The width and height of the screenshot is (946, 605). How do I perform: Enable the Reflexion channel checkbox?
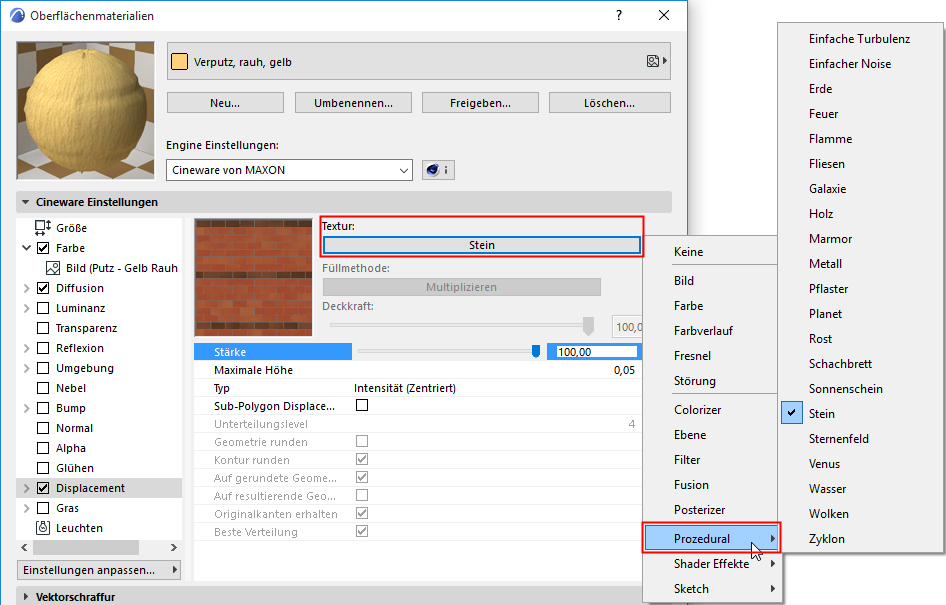coord(43,348)
